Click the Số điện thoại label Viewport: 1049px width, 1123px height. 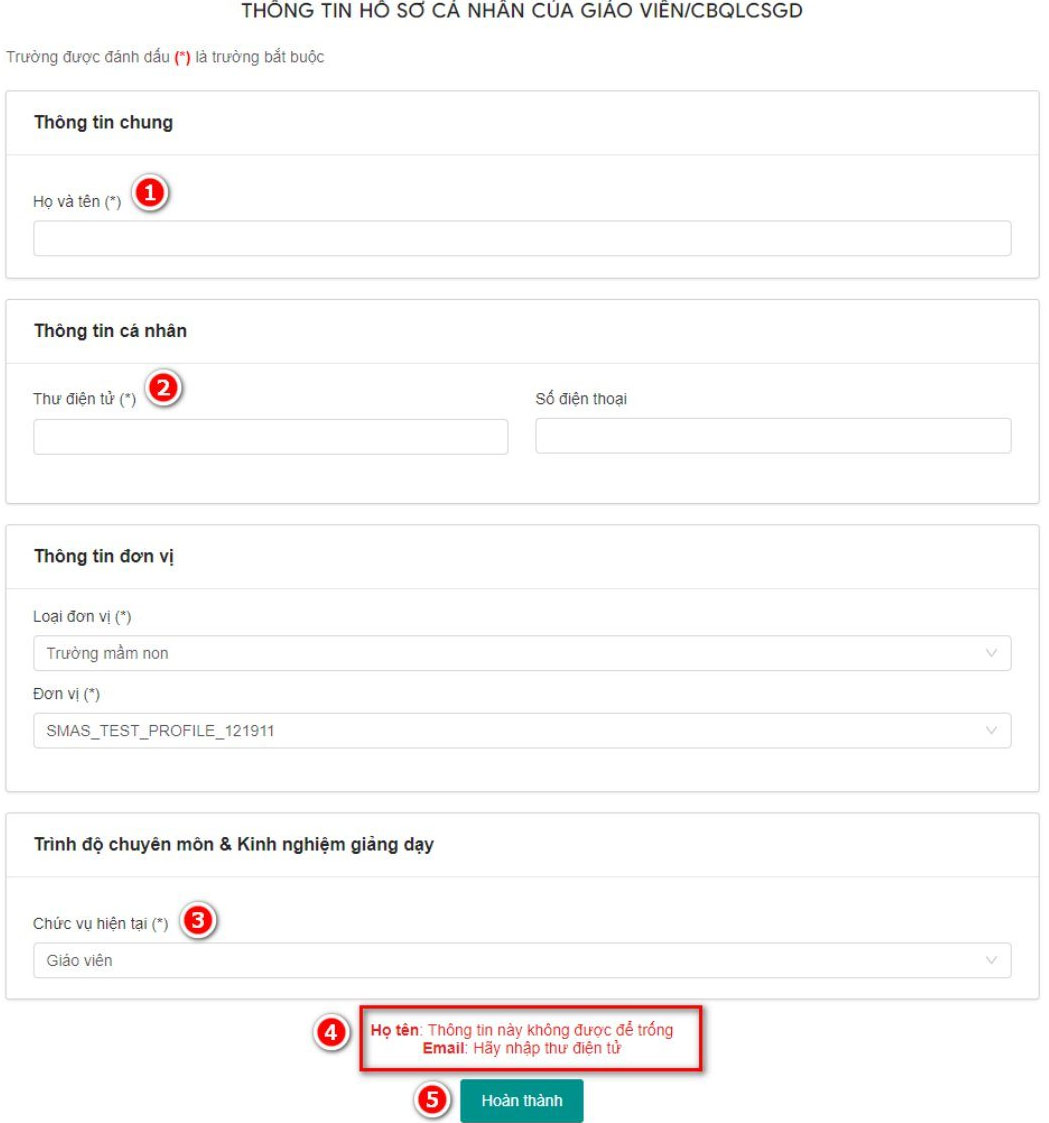[x=581, y=399]
